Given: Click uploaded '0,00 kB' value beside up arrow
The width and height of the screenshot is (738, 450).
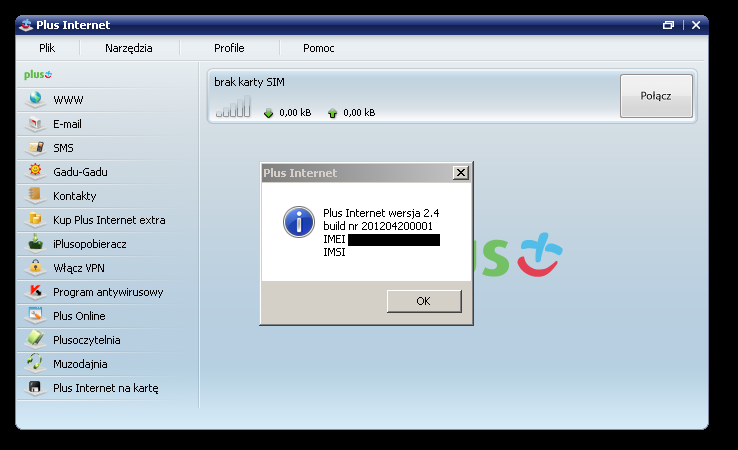Looking at the screenshot, I should [359, 113].
